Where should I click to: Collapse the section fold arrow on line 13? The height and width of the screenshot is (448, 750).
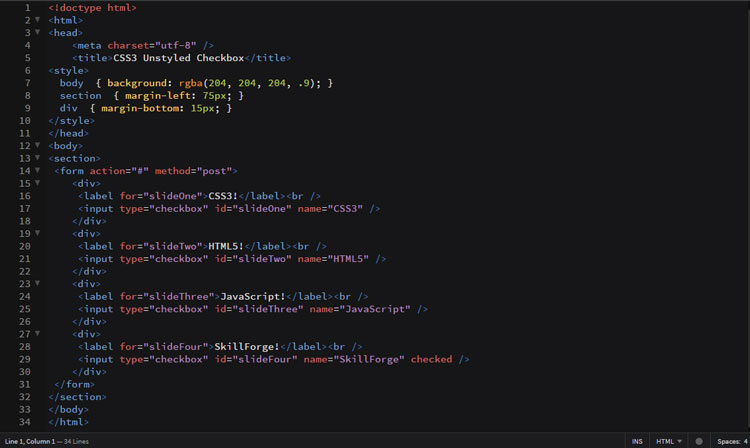click(37, 157)
